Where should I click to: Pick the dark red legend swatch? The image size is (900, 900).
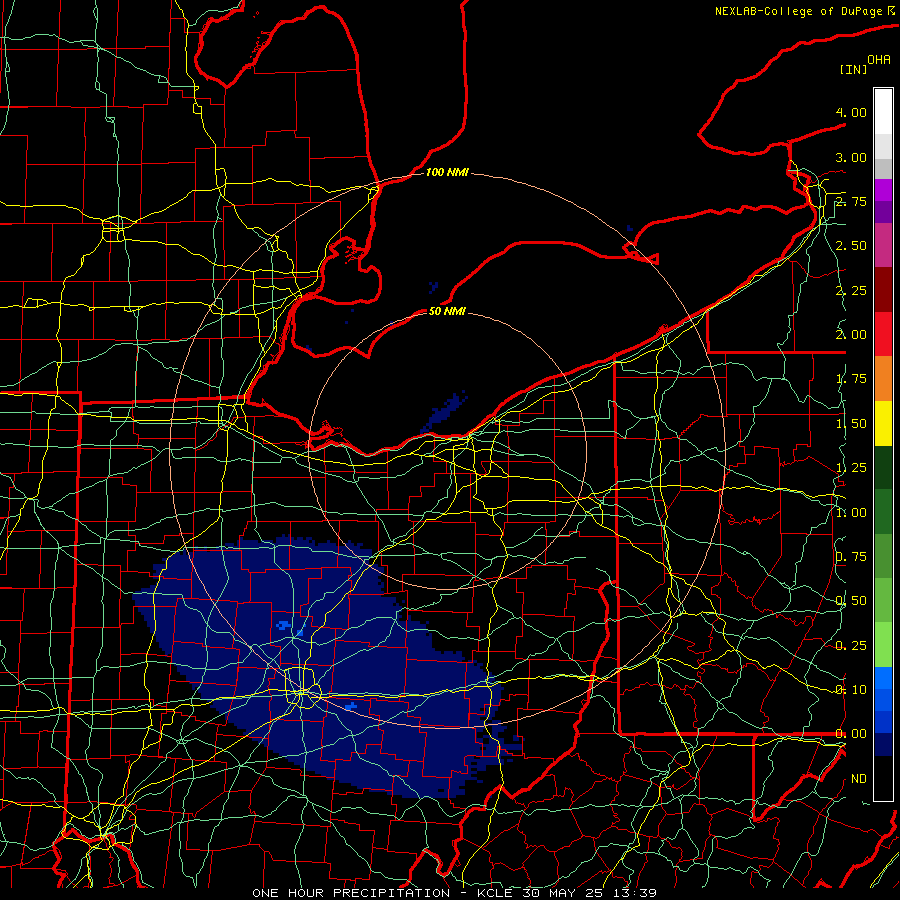(883, 290)
